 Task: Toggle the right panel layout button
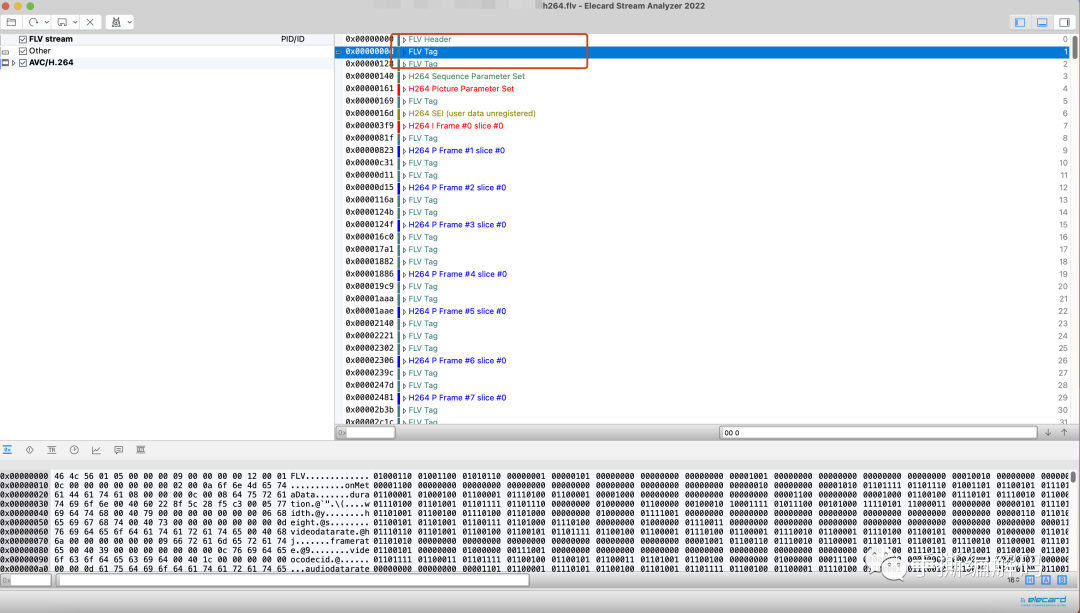pos(1063,22)
